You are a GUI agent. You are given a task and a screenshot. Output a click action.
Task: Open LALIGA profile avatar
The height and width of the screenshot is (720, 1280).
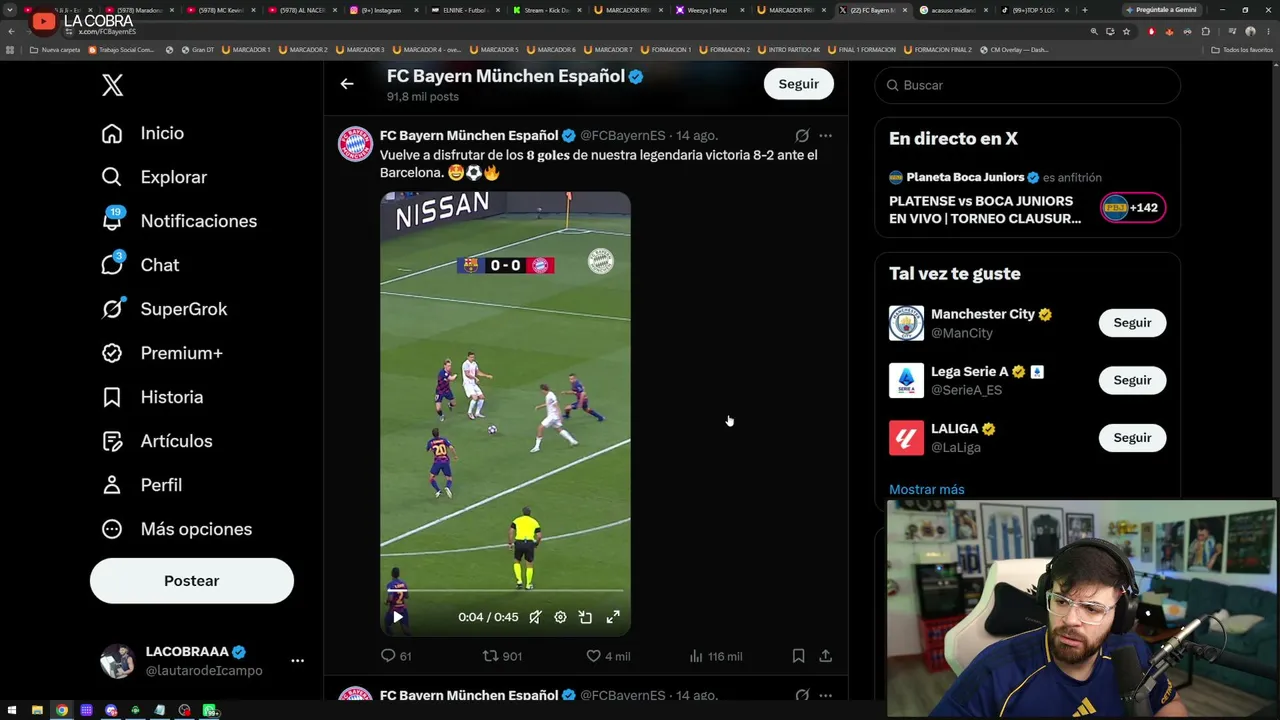pos(906,438)
